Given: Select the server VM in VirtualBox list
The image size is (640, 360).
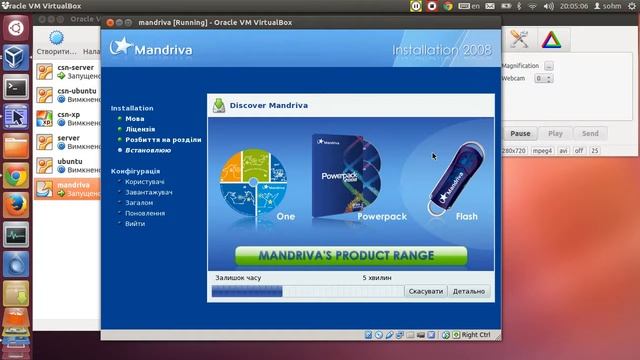Looking at the screenshot, I should point(68,142).
